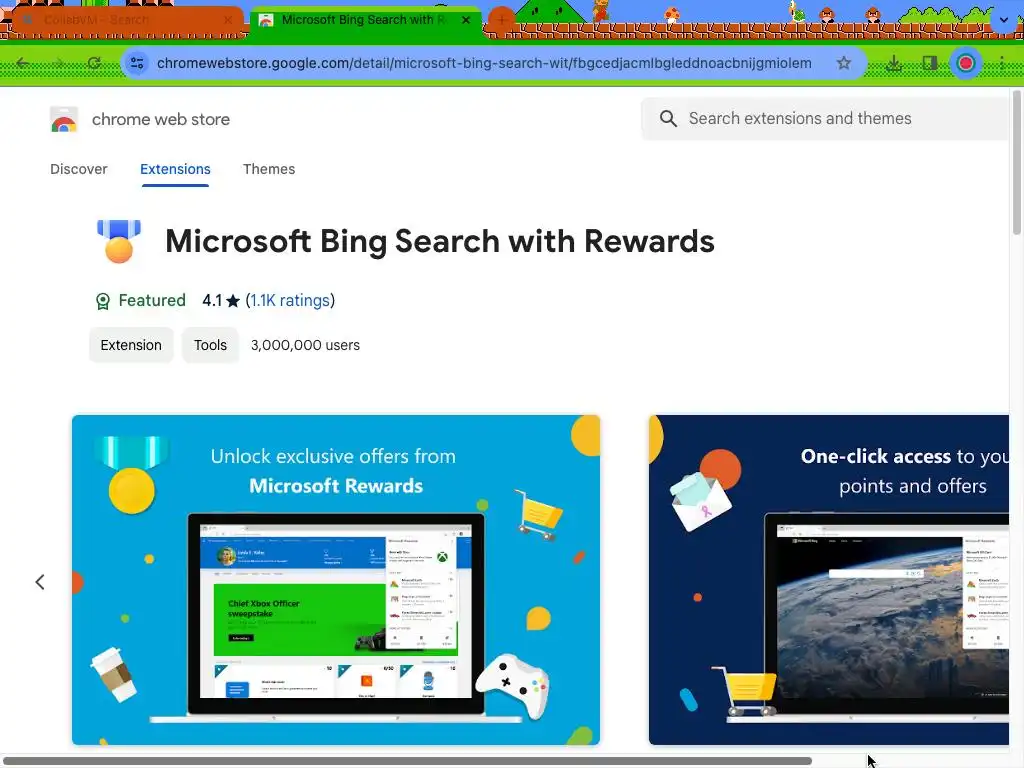Show previous screenshot with left chevron
The image size is (1024, 768).
click(40, 582)
